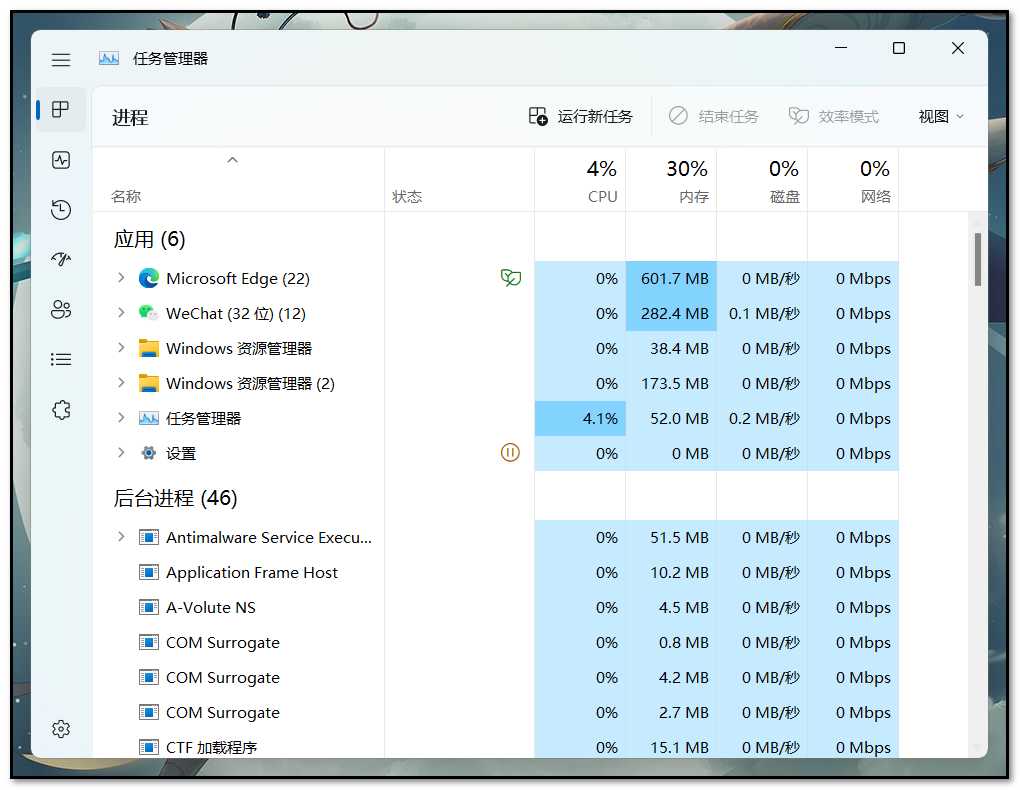
Task: Sort by 内存 column header
Action: [671, 180]
